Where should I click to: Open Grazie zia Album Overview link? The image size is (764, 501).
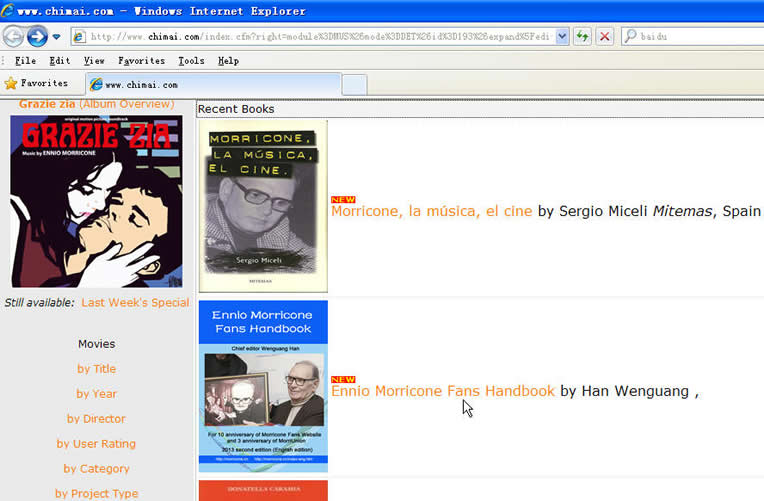pos(96,104)
